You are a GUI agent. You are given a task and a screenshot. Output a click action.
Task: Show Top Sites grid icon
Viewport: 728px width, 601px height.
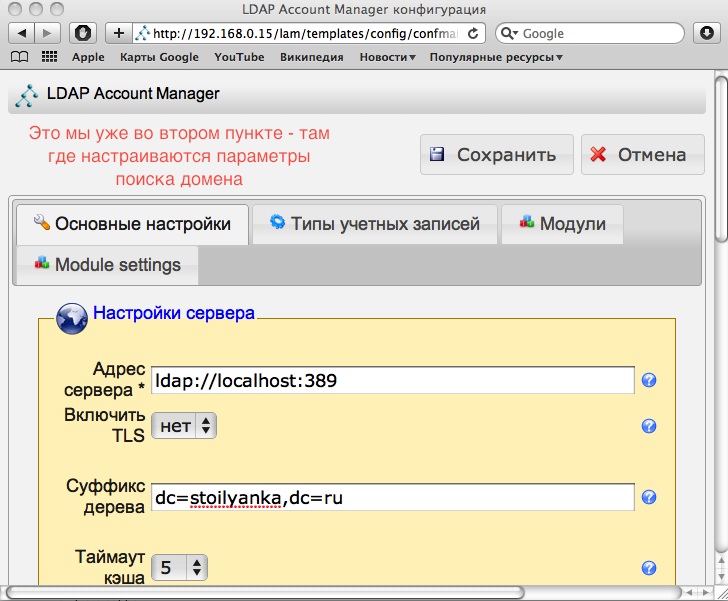tap(48, 57)
